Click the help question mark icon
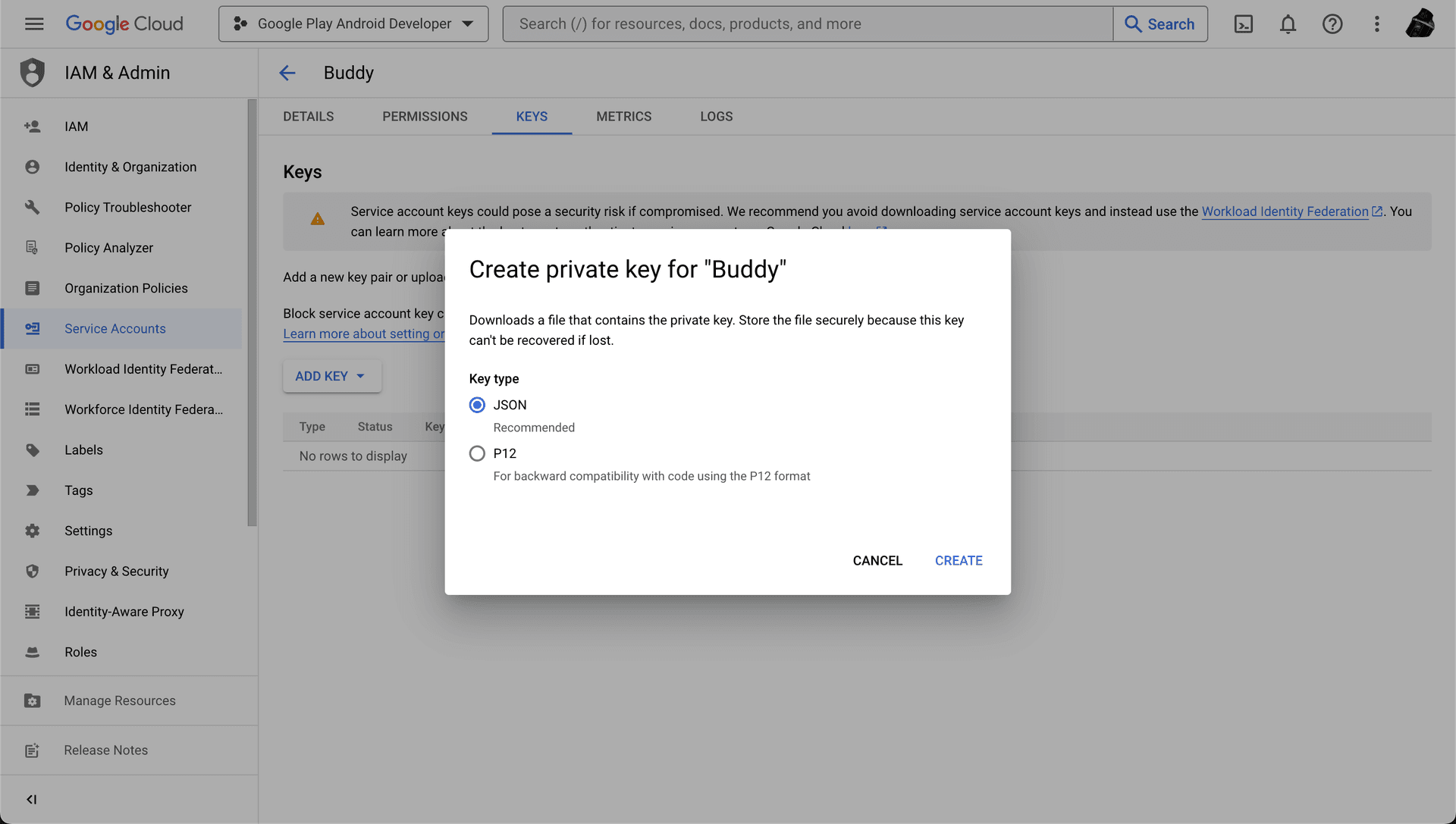 click(x=1332, y=24)
